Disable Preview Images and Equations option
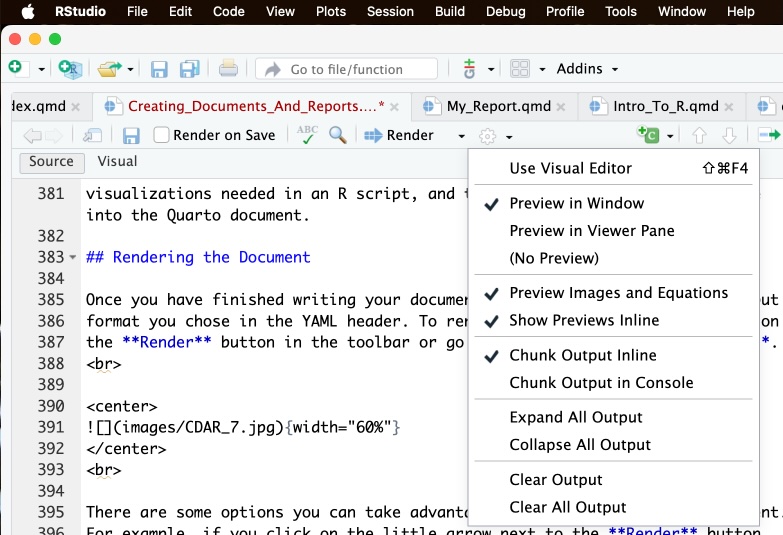The width and height of the screenshot is (783, 535). pos(618,293)
